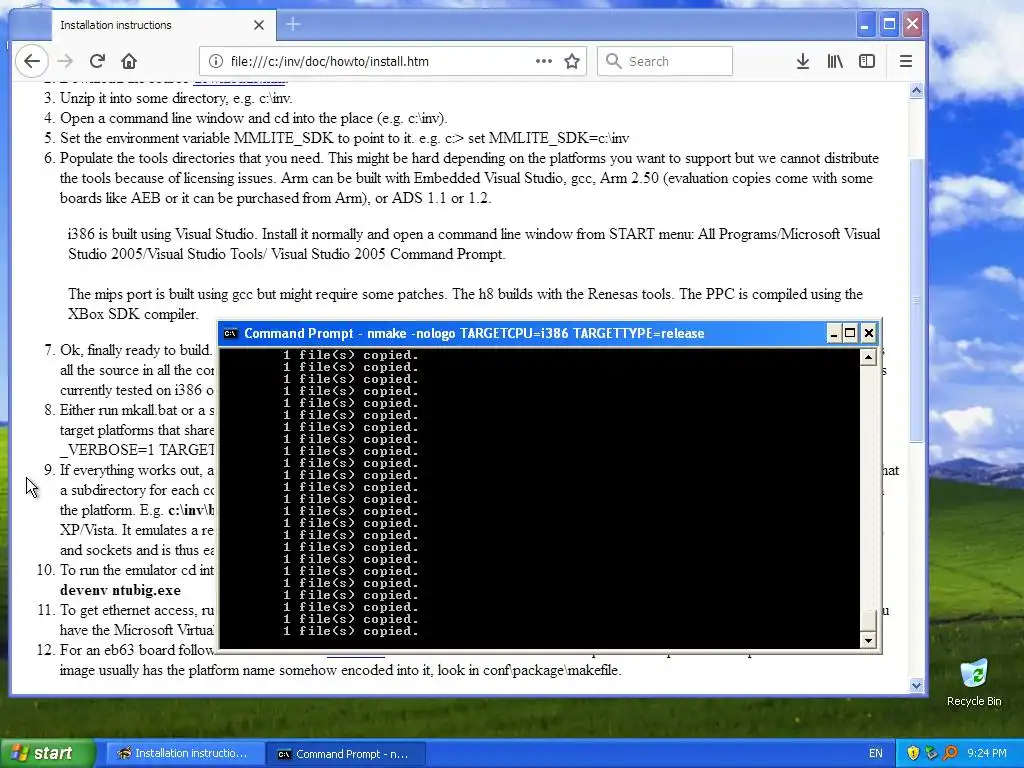Toggle the sidebar view icon
Screen dimensions: 1024x768
(867, 61)
